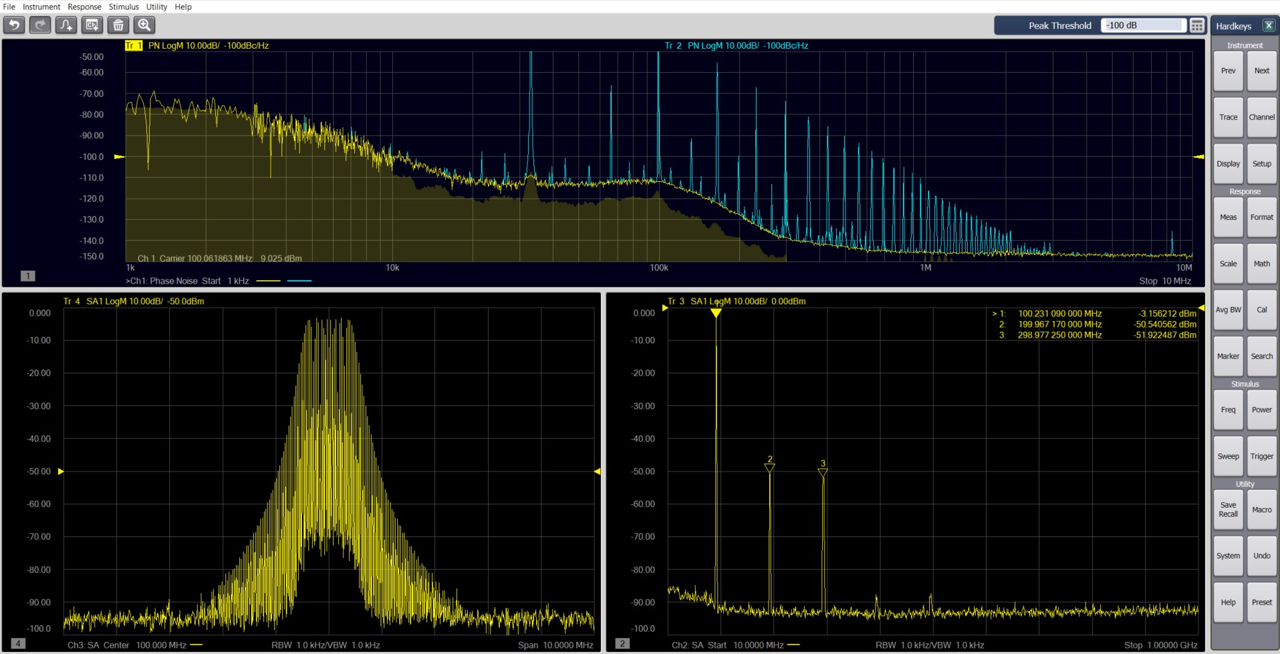
Task: Click the Undo arrow icon on the toolbar
Action: pyautogui.click(x=13, y=25)
